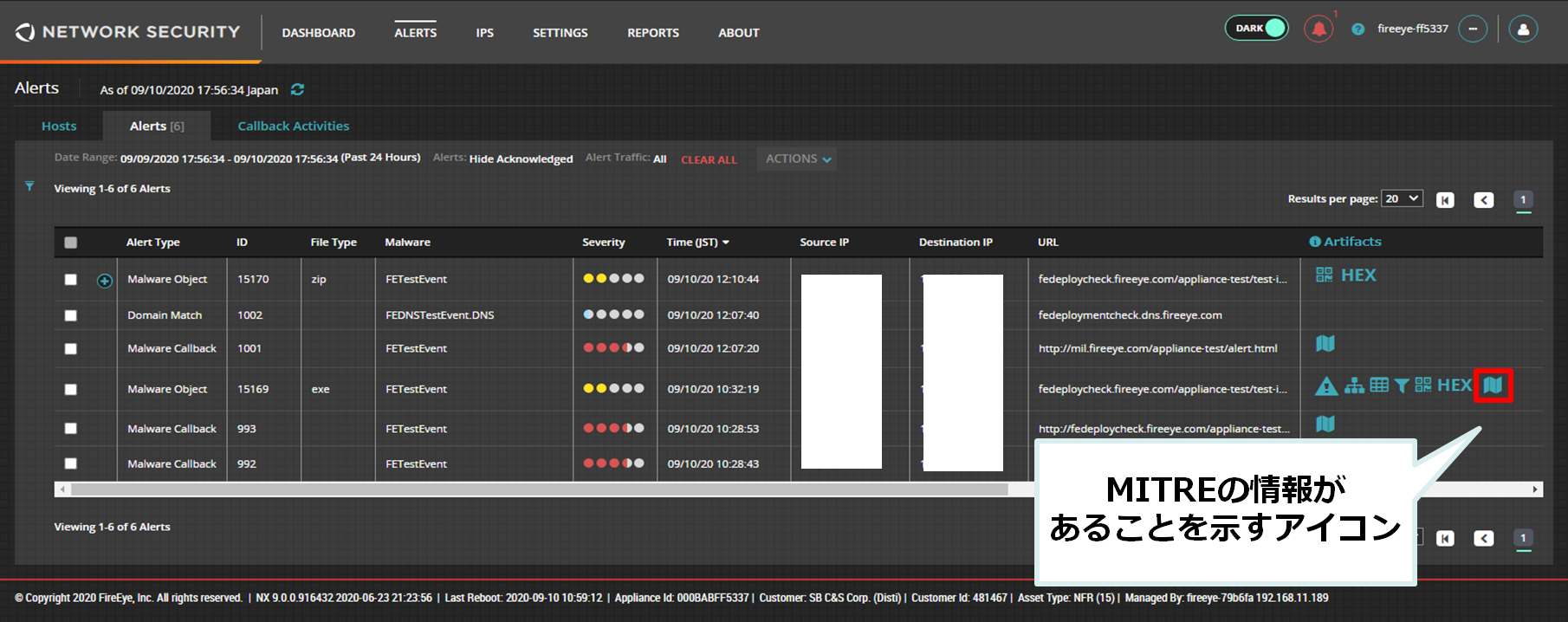The image size is (1568, 622).
Task: Click URL fedeploymentcheck.dns.fireeye.com
Action: point(1131,315)
